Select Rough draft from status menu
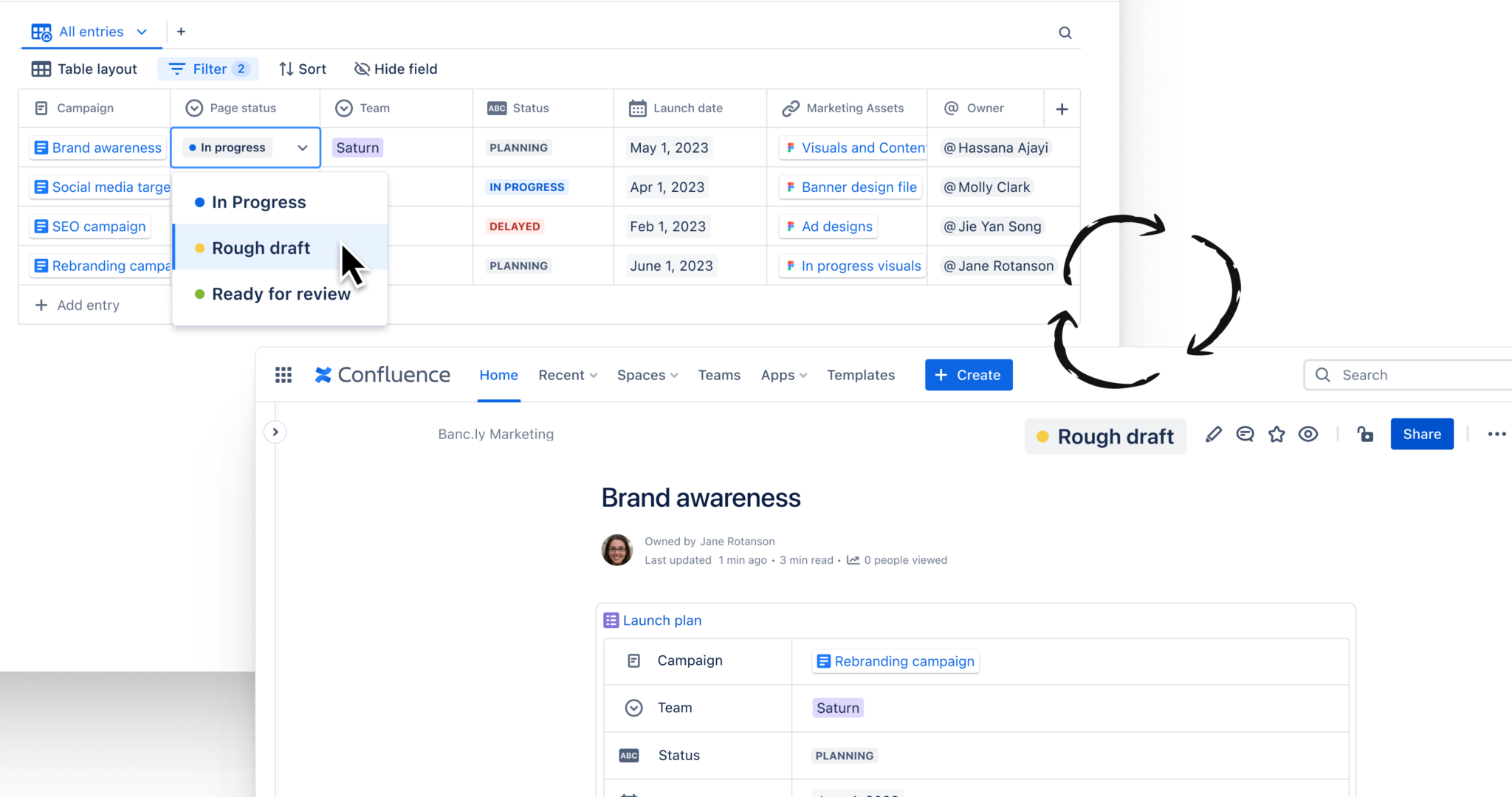 (261, 248)
